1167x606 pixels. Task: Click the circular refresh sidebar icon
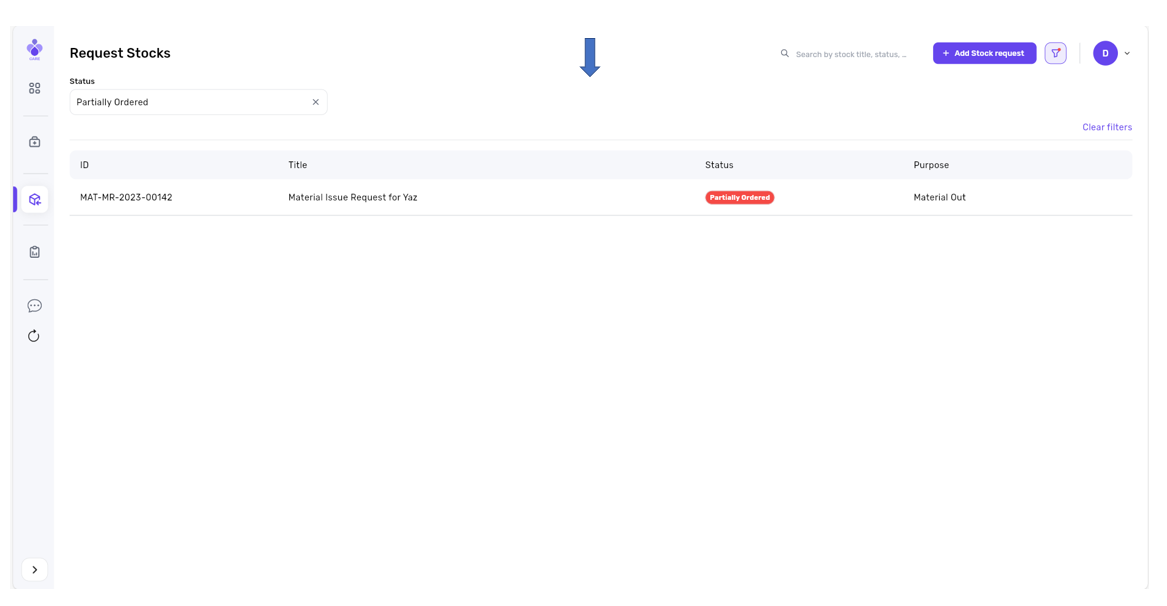(x=34, y=336)
